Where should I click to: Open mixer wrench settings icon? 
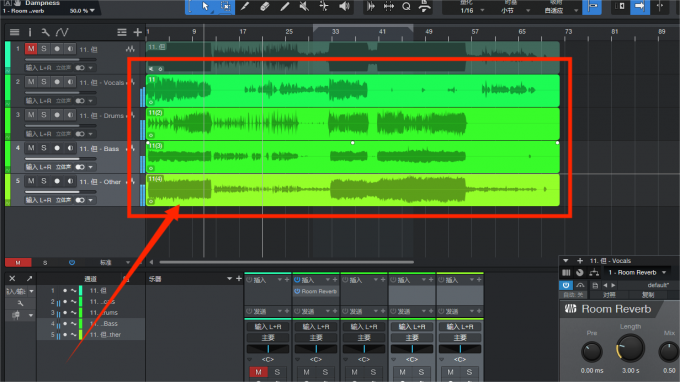click(20, 303)
